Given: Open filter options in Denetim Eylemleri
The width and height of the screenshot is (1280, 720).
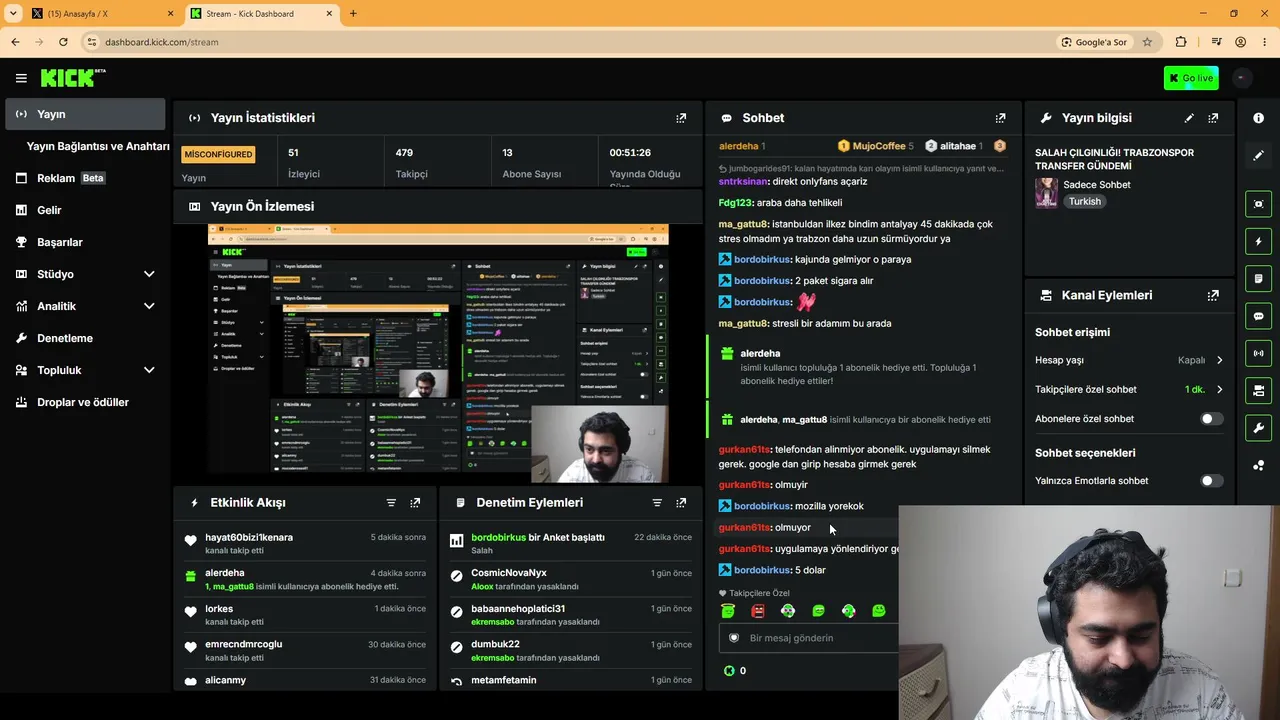Looking at the screenshot, I should (x=657, y=503).
